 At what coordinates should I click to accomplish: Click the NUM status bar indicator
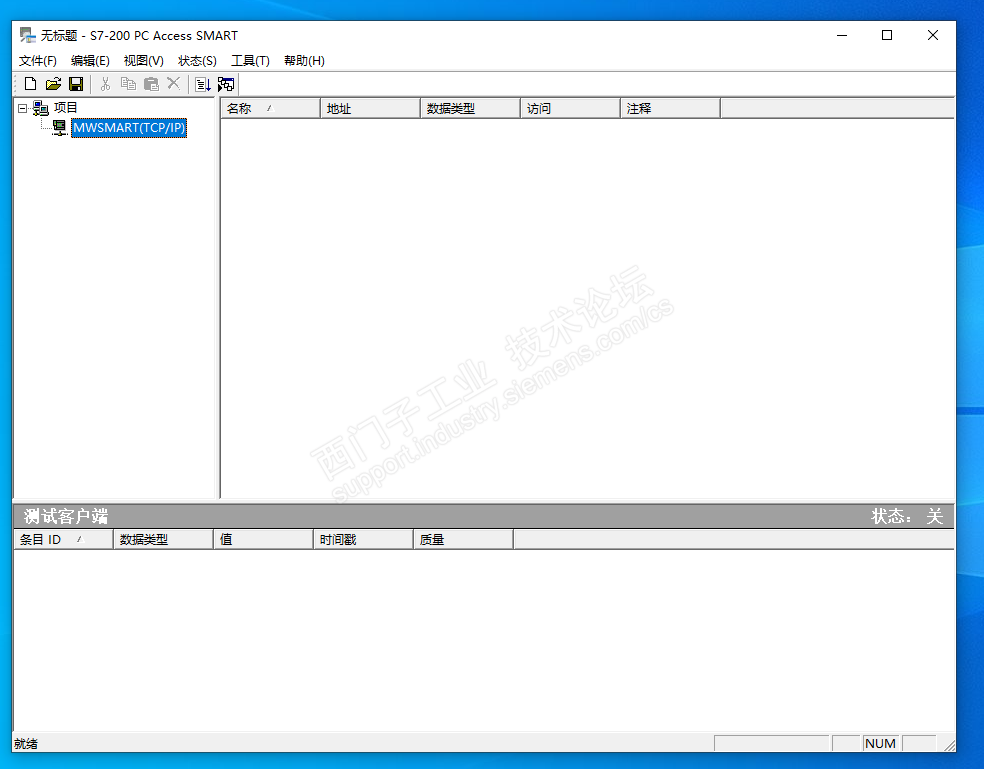coord(880,744)
